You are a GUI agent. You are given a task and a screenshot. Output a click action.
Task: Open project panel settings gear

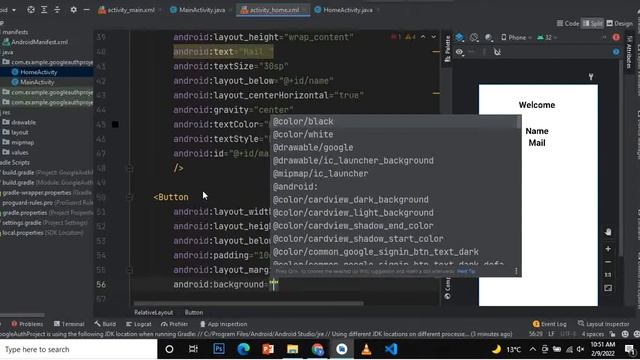coord(73,10)
